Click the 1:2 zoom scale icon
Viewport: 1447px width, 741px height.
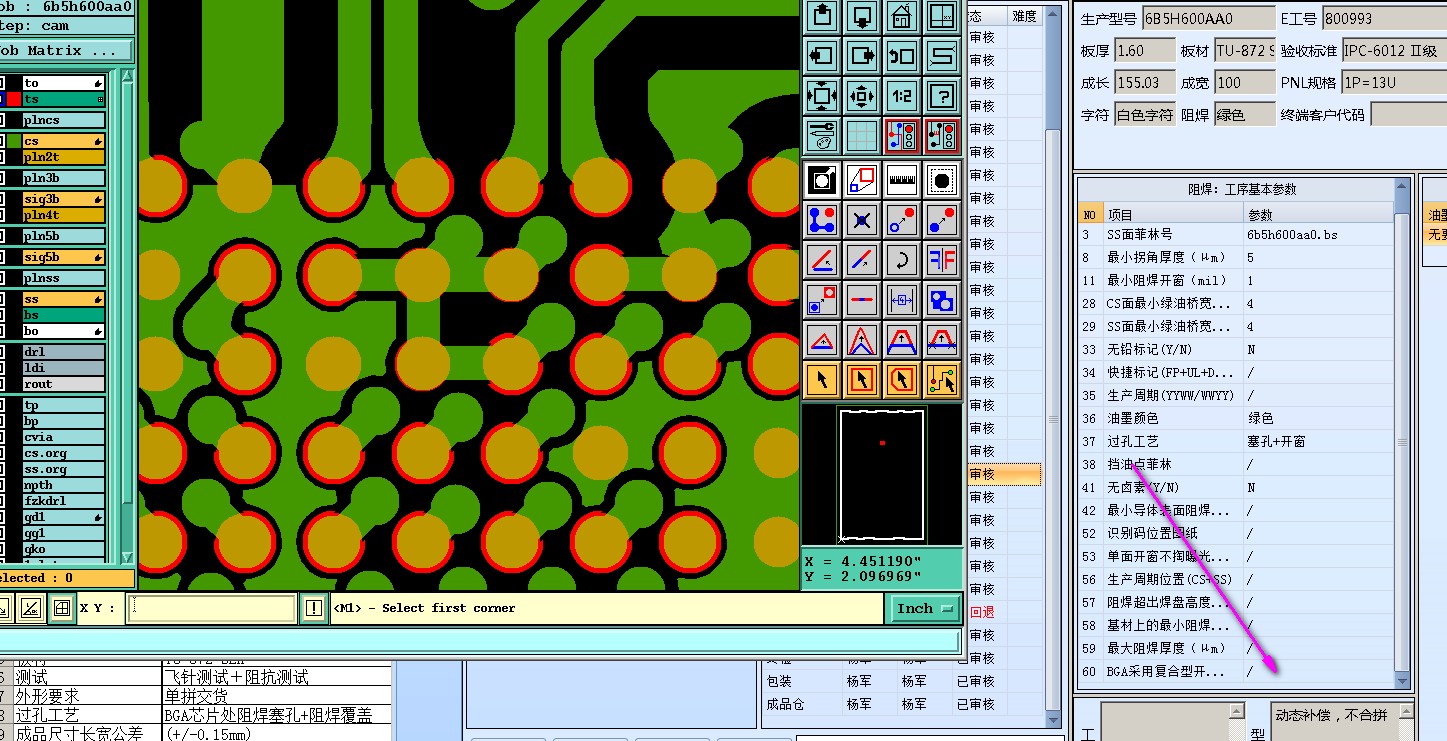[x=902, y=96]
